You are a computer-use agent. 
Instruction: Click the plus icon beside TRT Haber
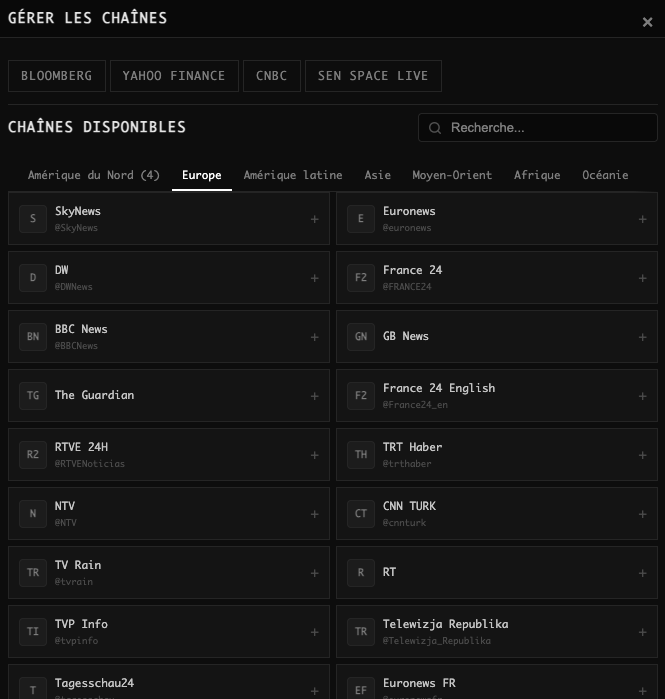point(642,455)
